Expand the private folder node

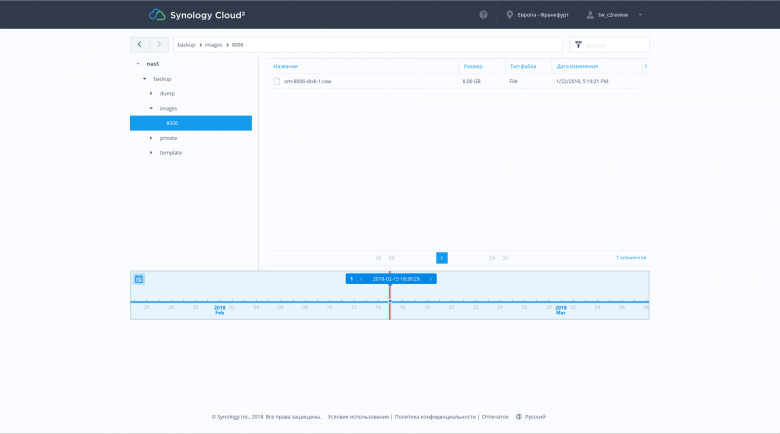(x=151, y=138)
